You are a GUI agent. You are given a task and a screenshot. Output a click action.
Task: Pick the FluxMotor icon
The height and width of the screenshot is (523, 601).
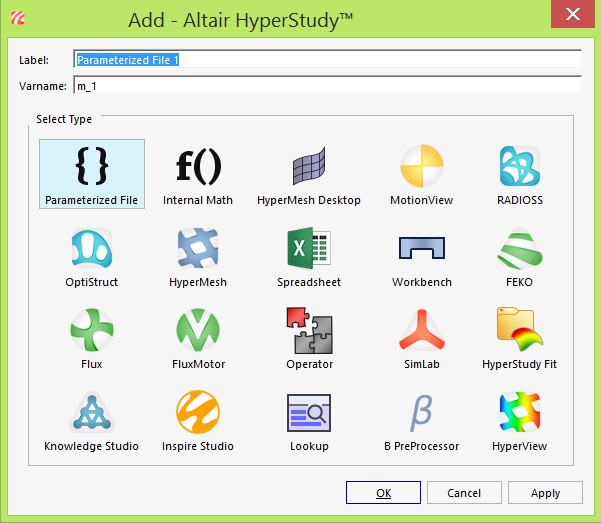(x=198, y=330)
